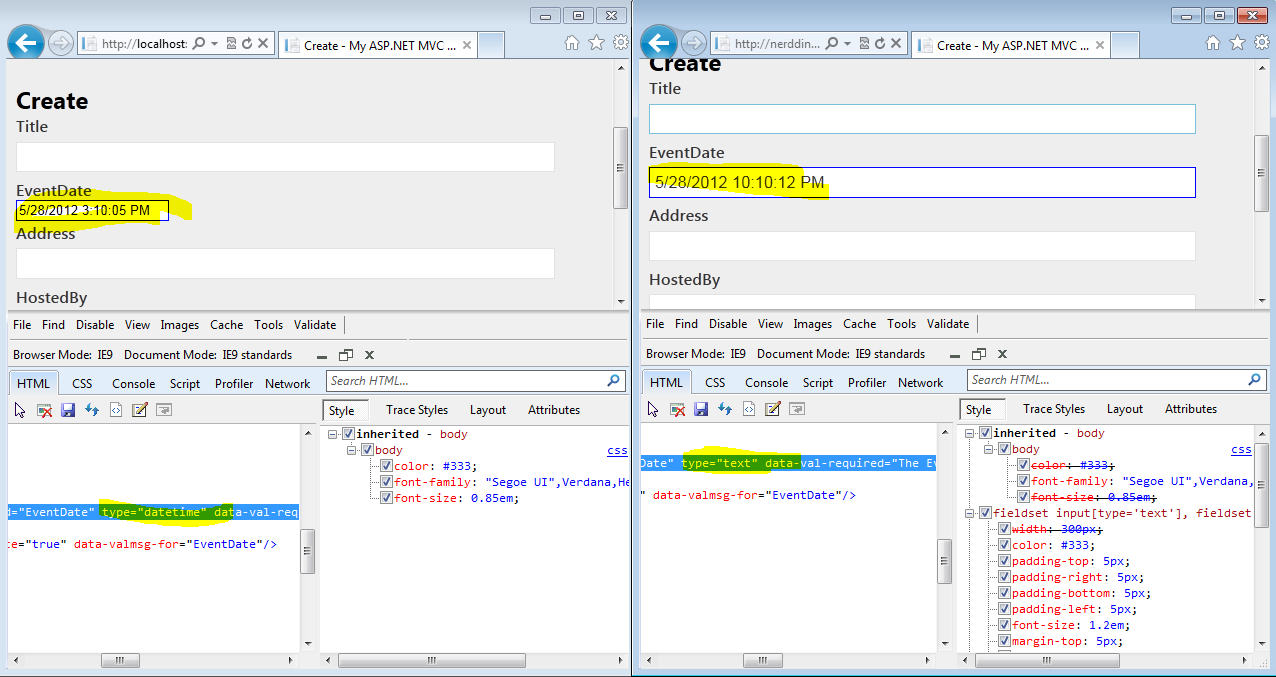Image resolution: width=1276 pixels, height=677 pixels.
Task: Unpin left developer tools panel
Action: click(346, 355)
